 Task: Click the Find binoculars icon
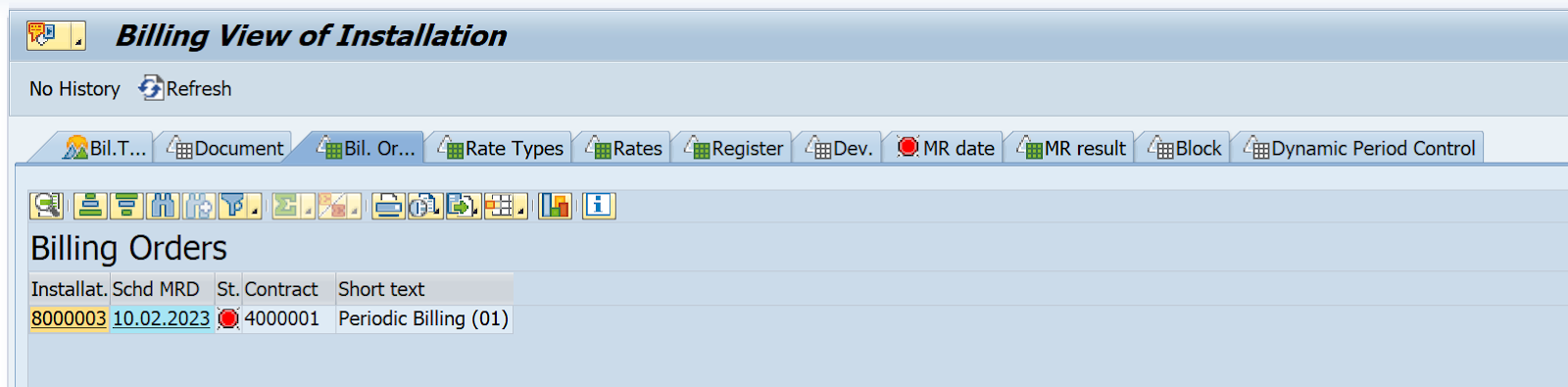click(x=163, y=206)
